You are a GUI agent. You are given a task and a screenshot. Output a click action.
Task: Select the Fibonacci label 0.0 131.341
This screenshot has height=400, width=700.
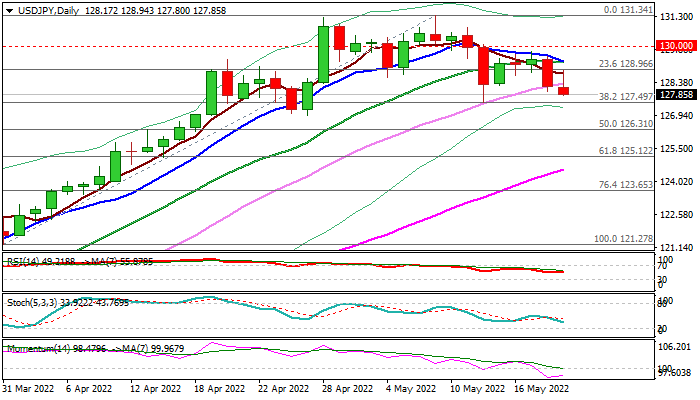tap(628, 10)
